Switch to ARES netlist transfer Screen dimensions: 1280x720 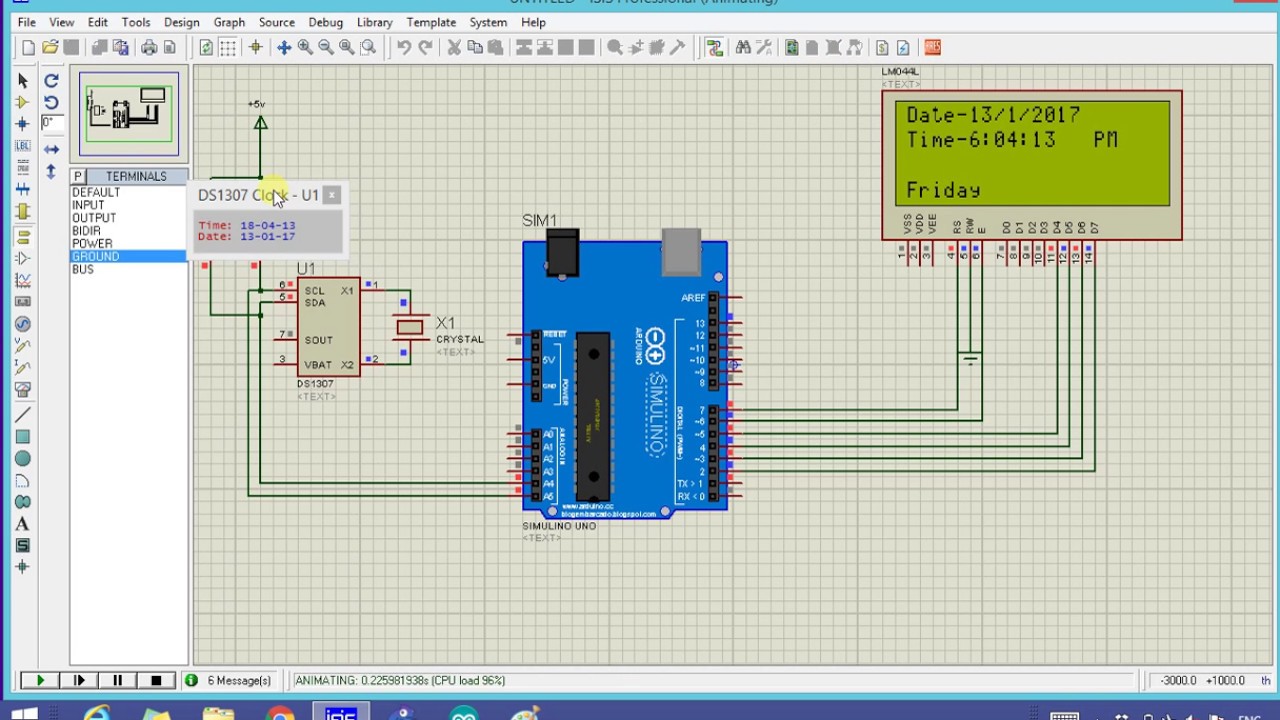(x=932, y=47)
